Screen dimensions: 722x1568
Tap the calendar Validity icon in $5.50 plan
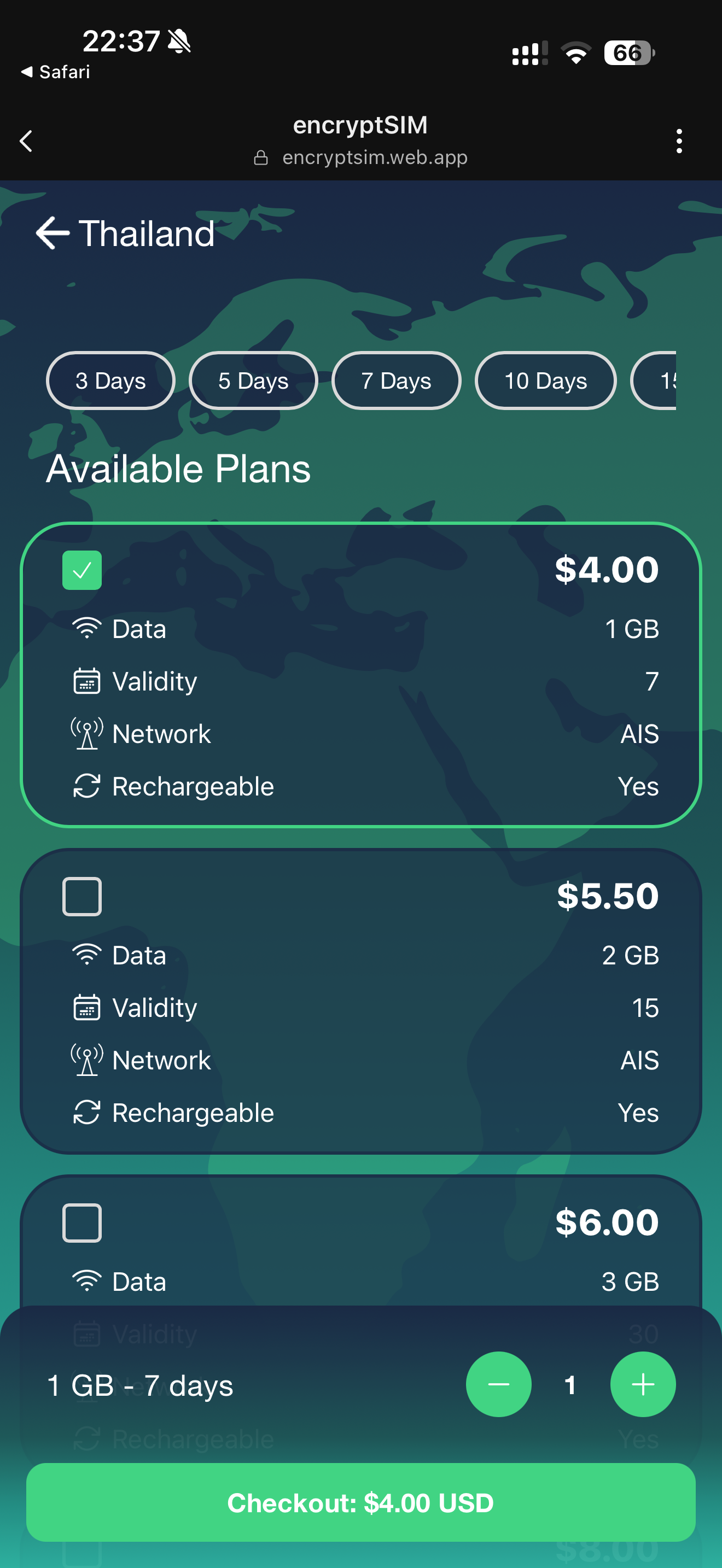click(x=87, y=1008)
